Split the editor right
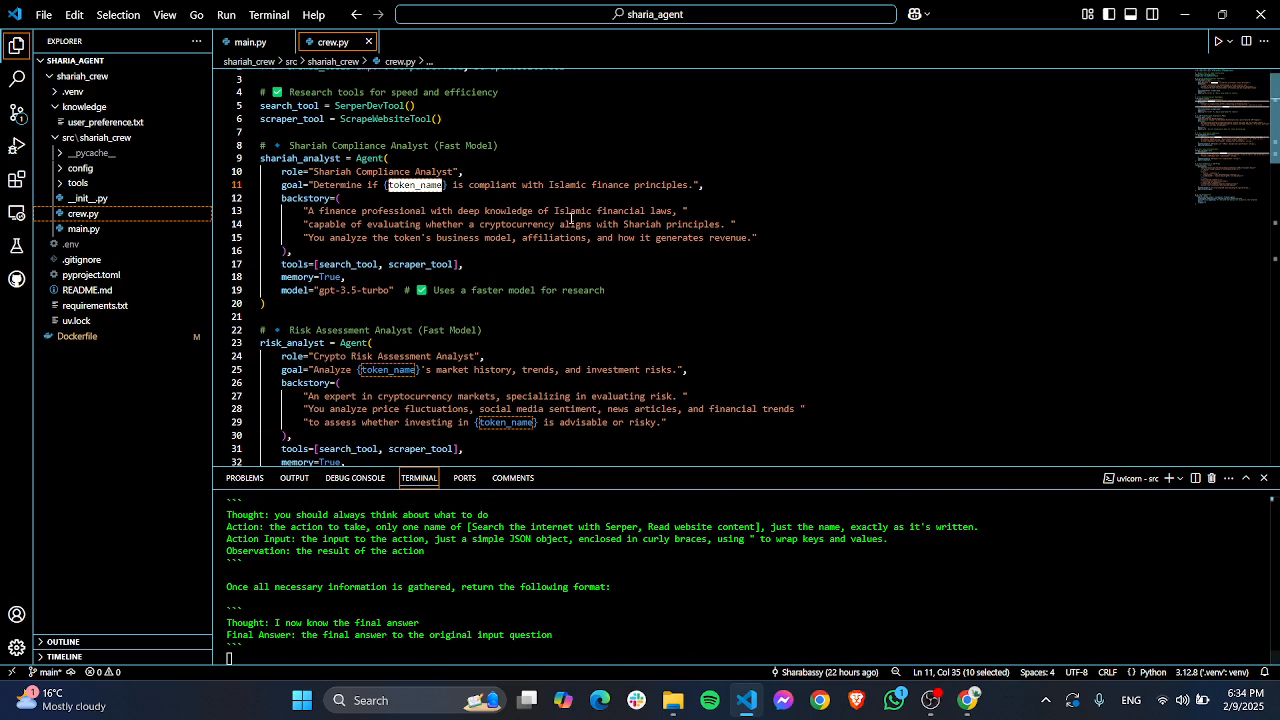 [x=1246, y=41]
